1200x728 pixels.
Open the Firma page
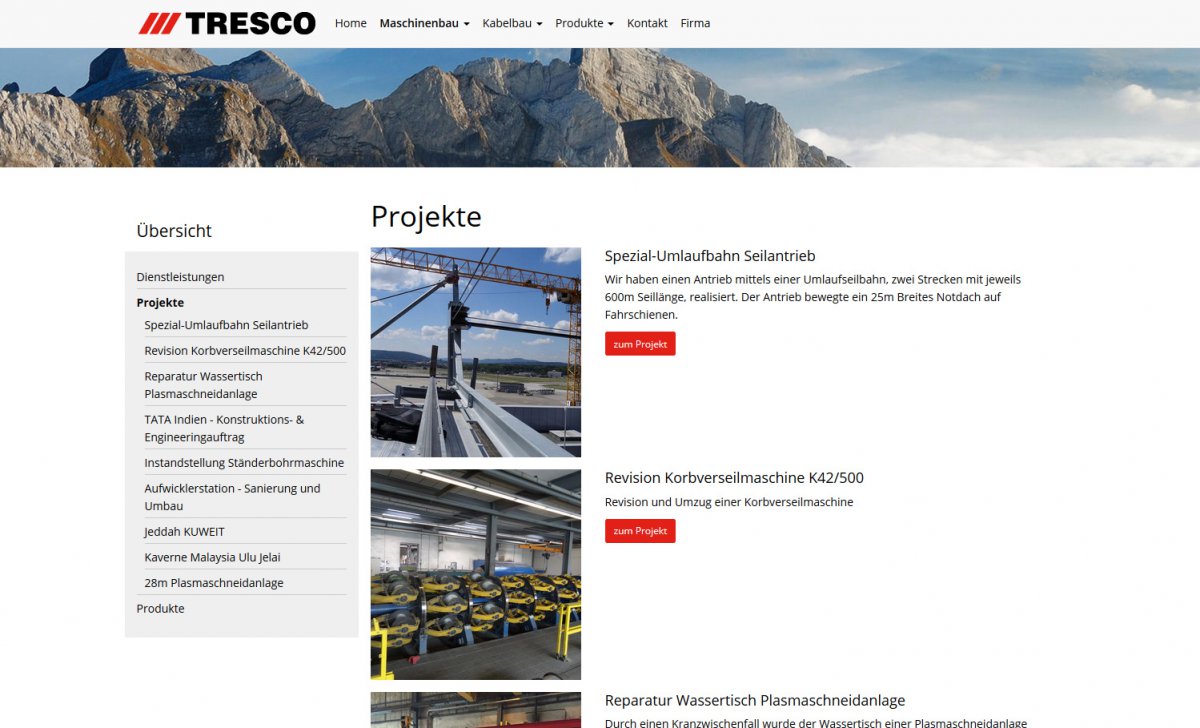tap(695, 23)
